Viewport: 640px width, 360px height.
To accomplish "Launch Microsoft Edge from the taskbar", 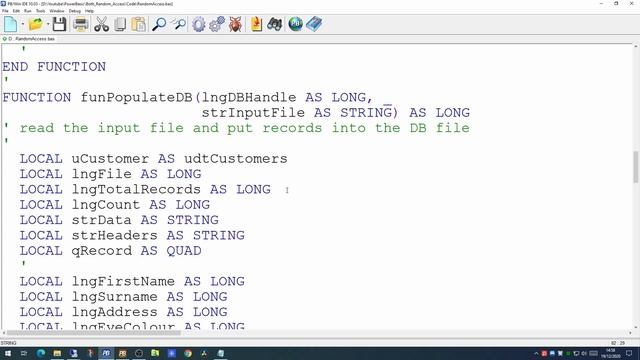I will click(x=41, y=353).
